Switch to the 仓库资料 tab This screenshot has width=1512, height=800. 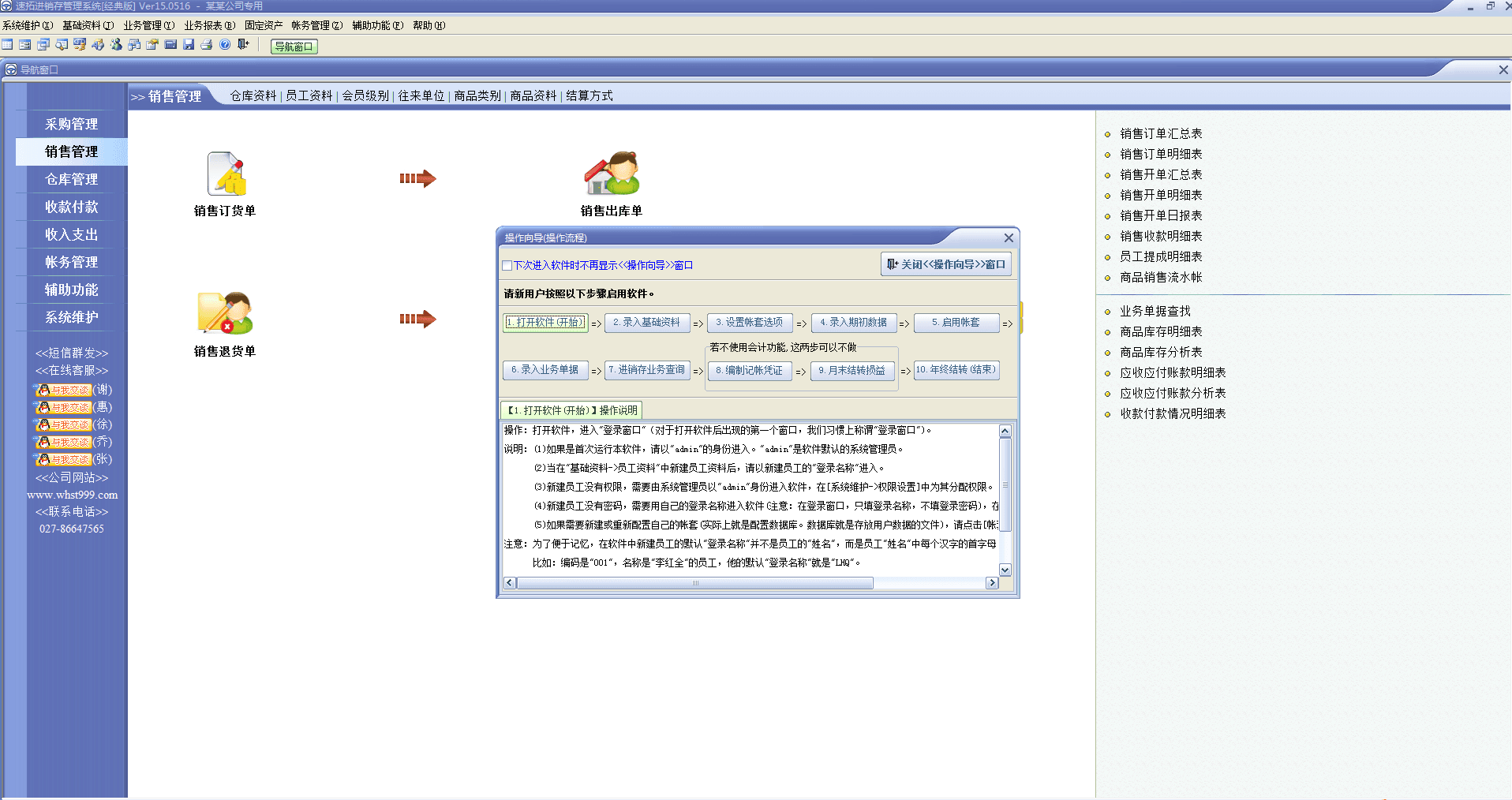252,95
